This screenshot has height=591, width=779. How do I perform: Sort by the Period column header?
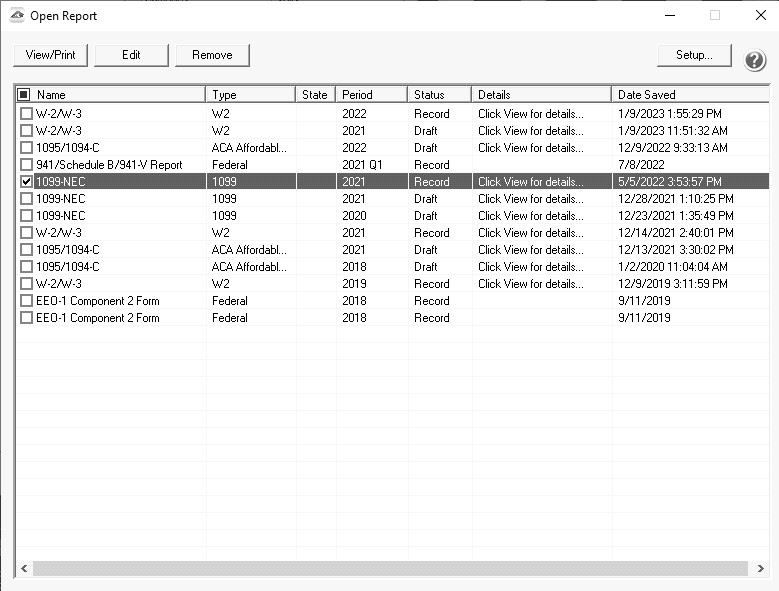point(371,95)
